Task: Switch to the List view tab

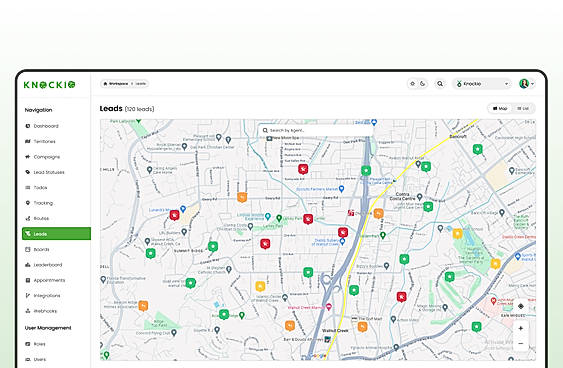Action: point(523,108)
